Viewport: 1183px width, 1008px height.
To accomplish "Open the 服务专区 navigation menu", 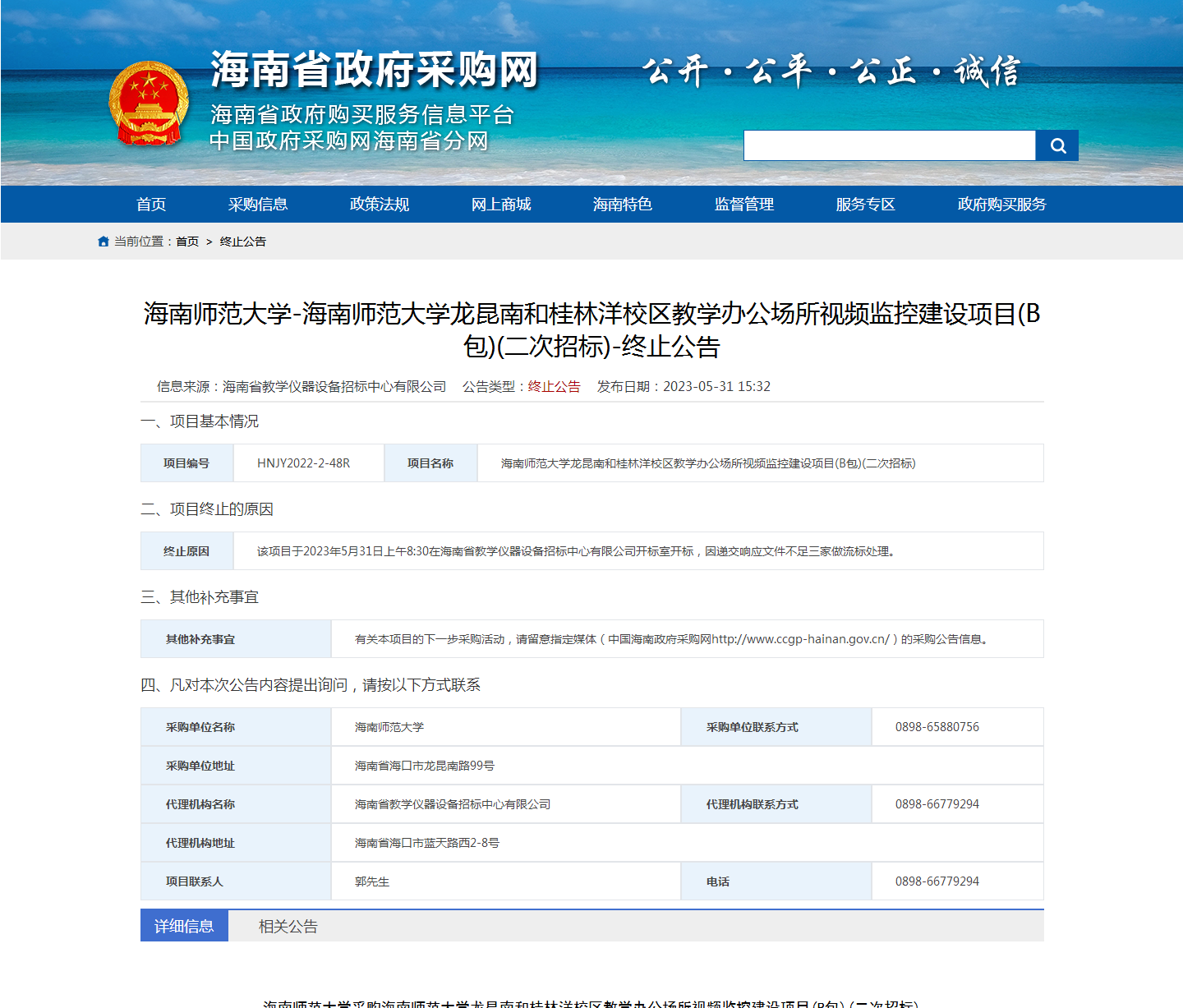I will click(x=866, y=205).
